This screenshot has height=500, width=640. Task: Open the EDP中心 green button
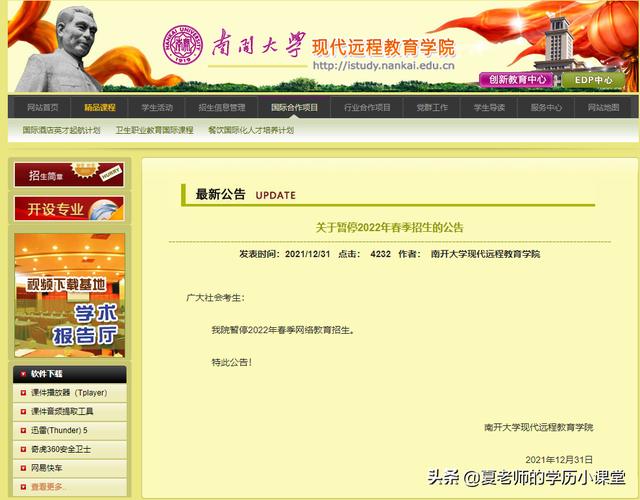click(x=593, y=80)
